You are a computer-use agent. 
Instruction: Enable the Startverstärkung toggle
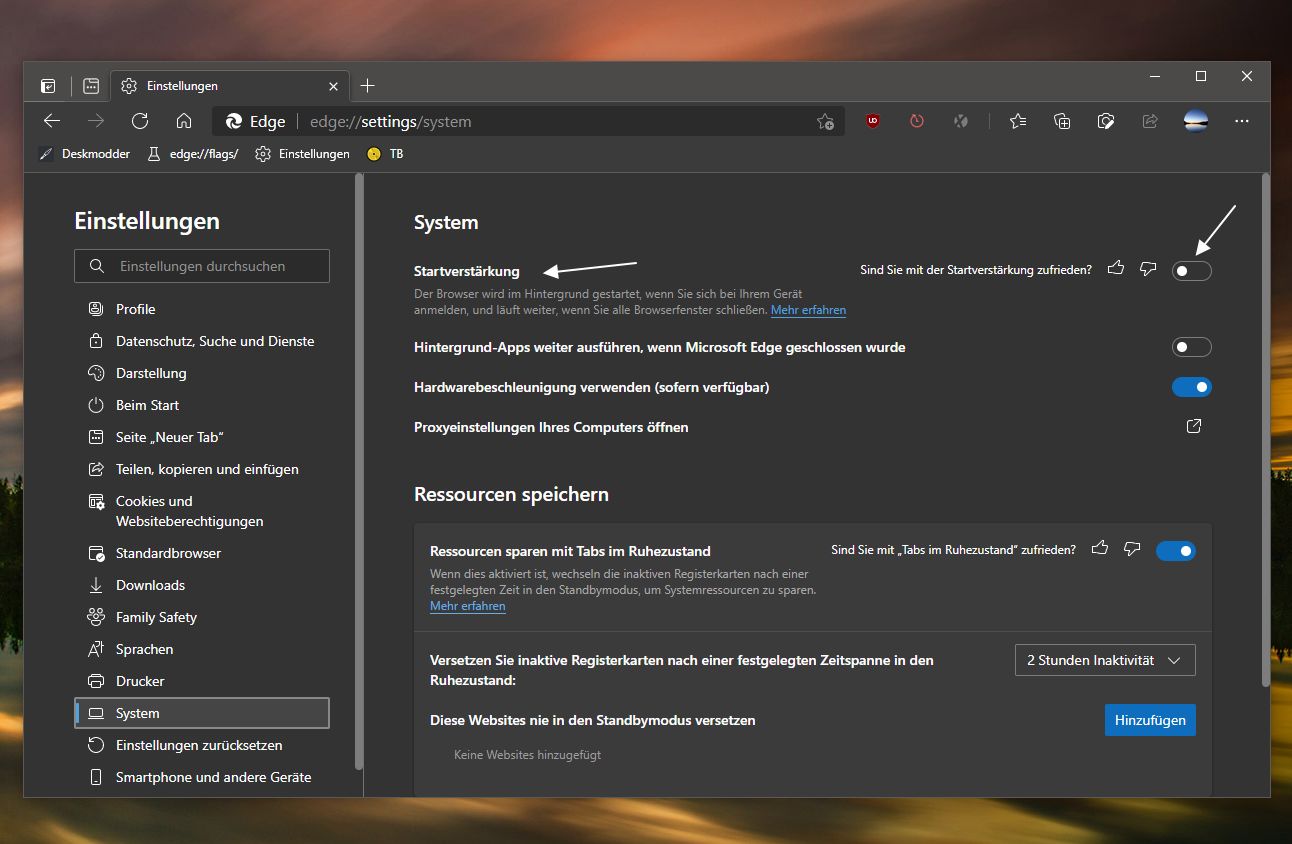coord(1191,270)
